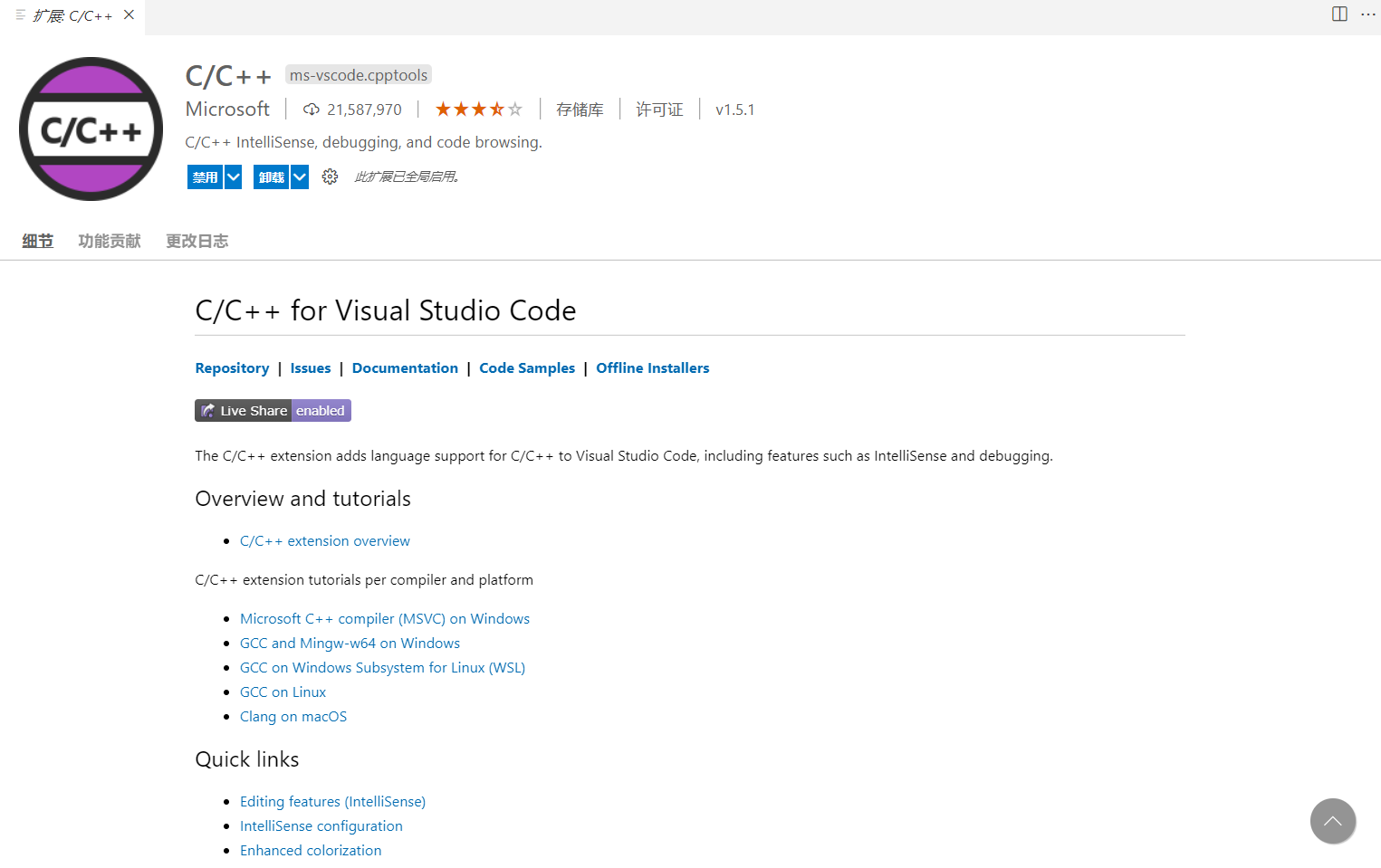Screen dimensions: 1381x868
Task: Switch to the 功能贡献 tab
Action: pos(110,241)
